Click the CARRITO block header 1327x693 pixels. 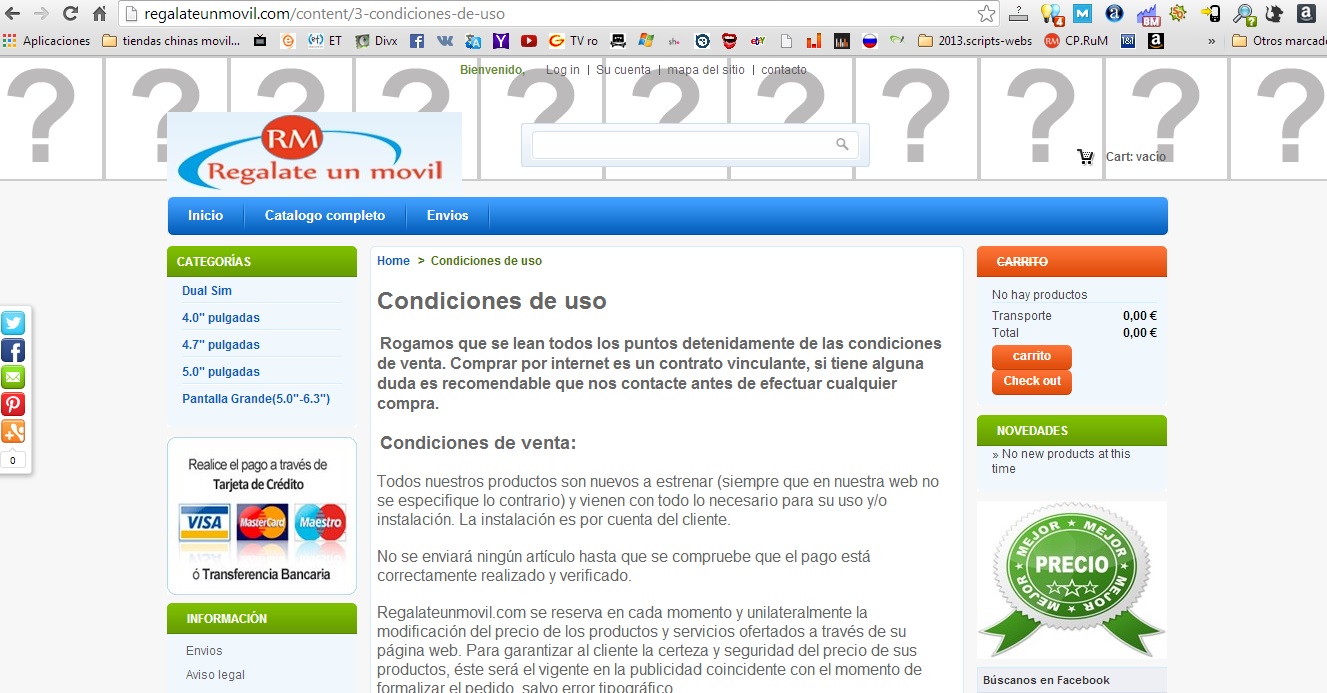1072,261
